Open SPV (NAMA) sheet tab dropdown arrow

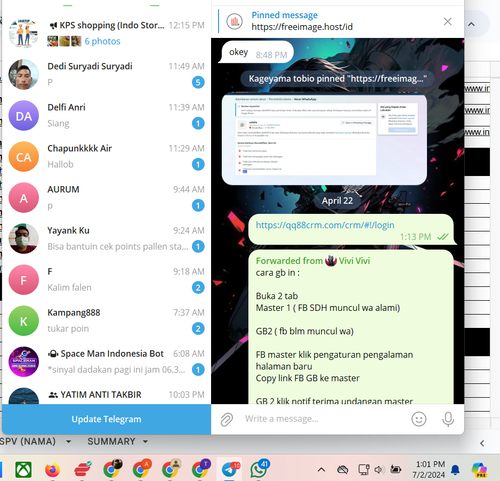point(68,442)
